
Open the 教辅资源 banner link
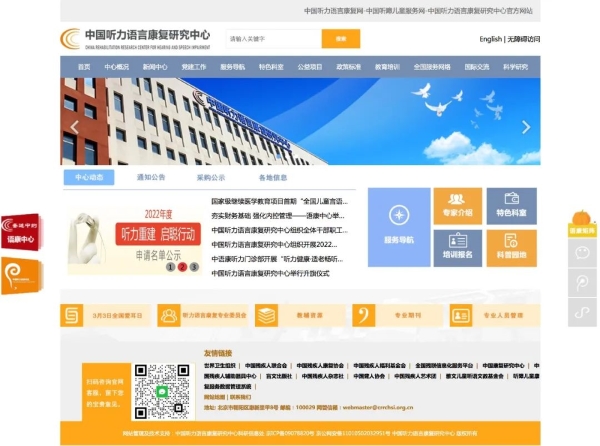(300, 316)
